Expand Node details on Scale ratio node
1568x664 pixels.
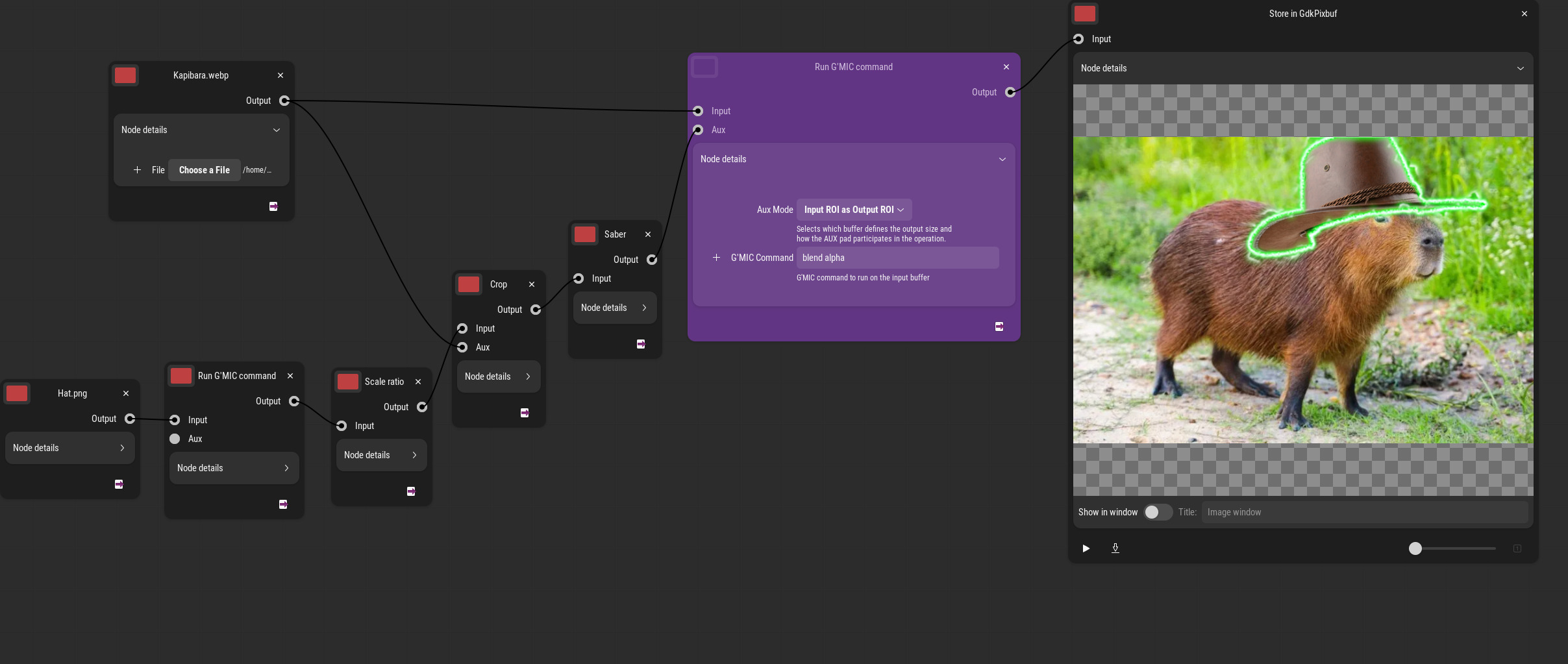click(x=381, y=455)
